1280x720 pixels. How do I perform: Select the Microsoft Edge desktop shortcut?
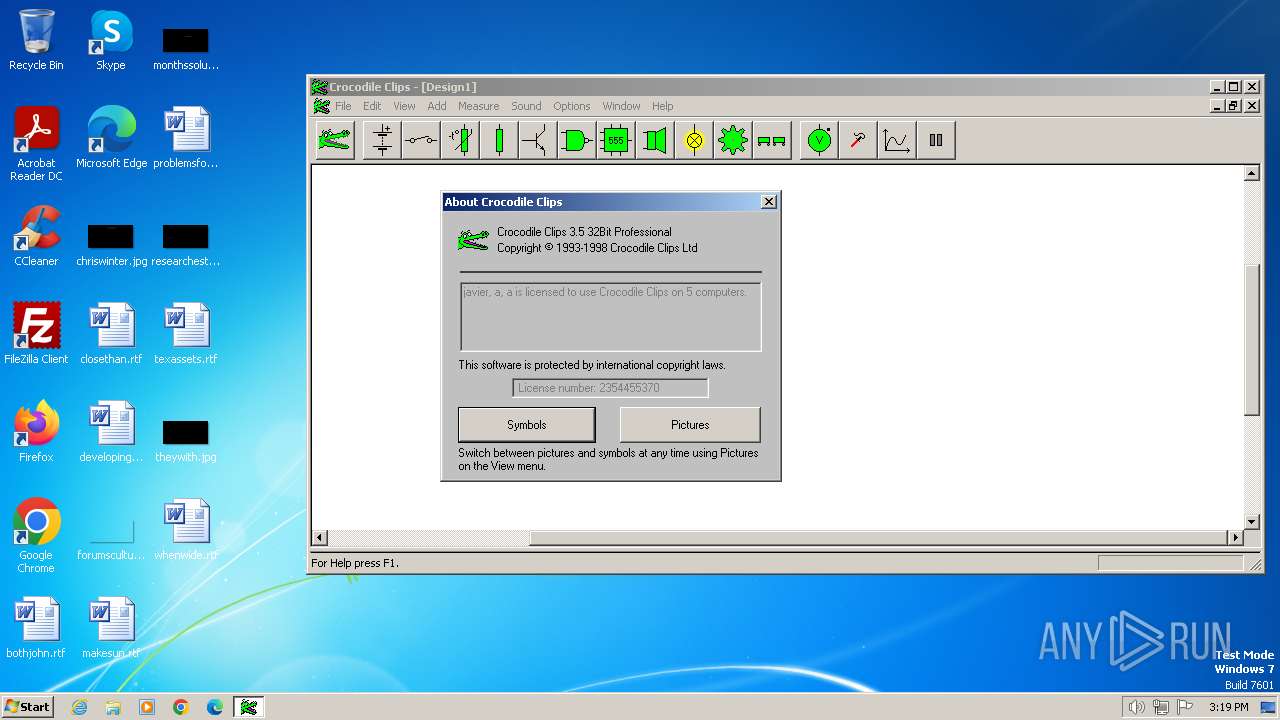(x=111, y=138)
